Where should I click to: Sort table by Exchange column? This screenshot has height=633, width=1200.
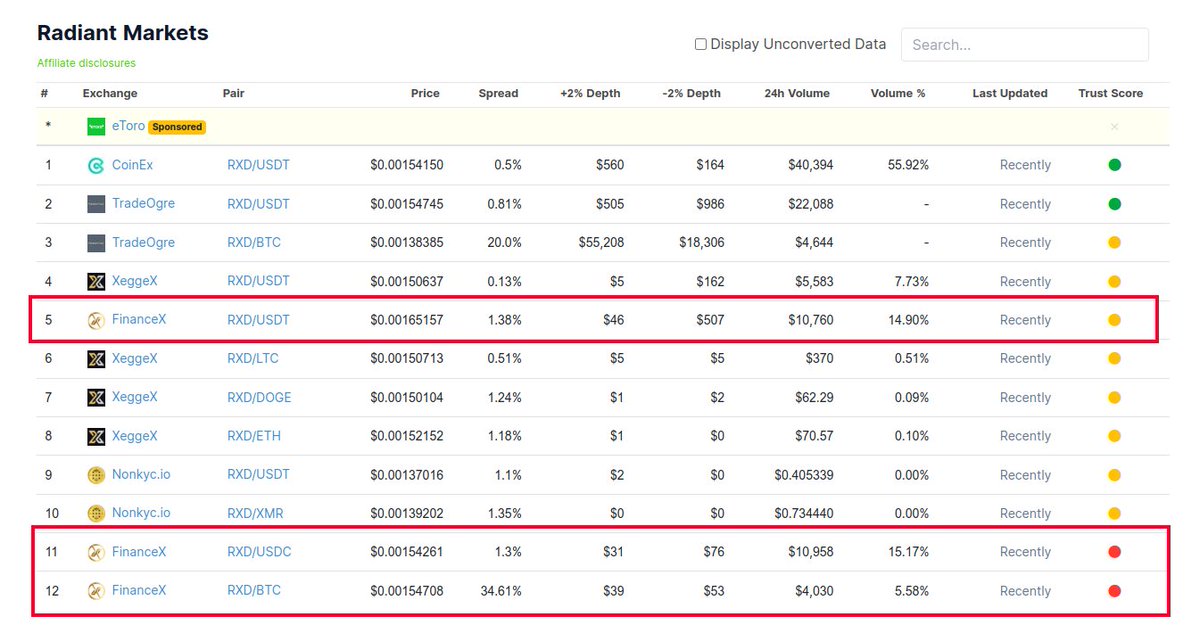tap(110, 93)
